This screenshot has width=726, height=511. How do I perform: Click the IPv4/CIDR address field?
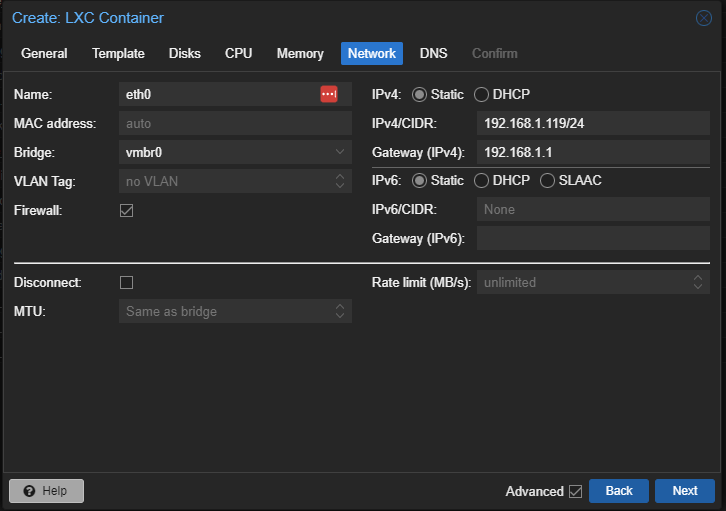(x=593, y=123)
